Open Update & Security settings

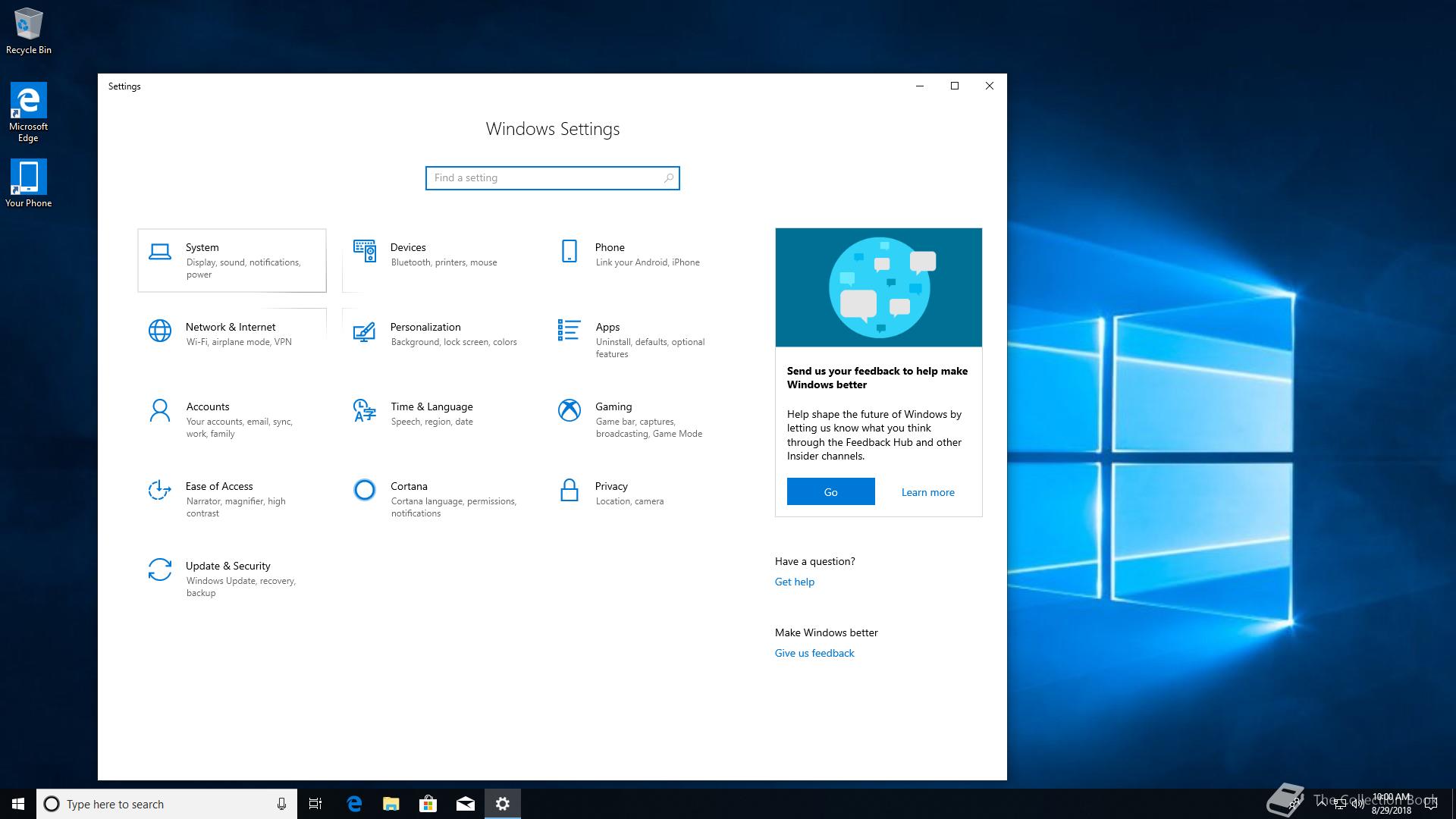click(x=232, y=579)
